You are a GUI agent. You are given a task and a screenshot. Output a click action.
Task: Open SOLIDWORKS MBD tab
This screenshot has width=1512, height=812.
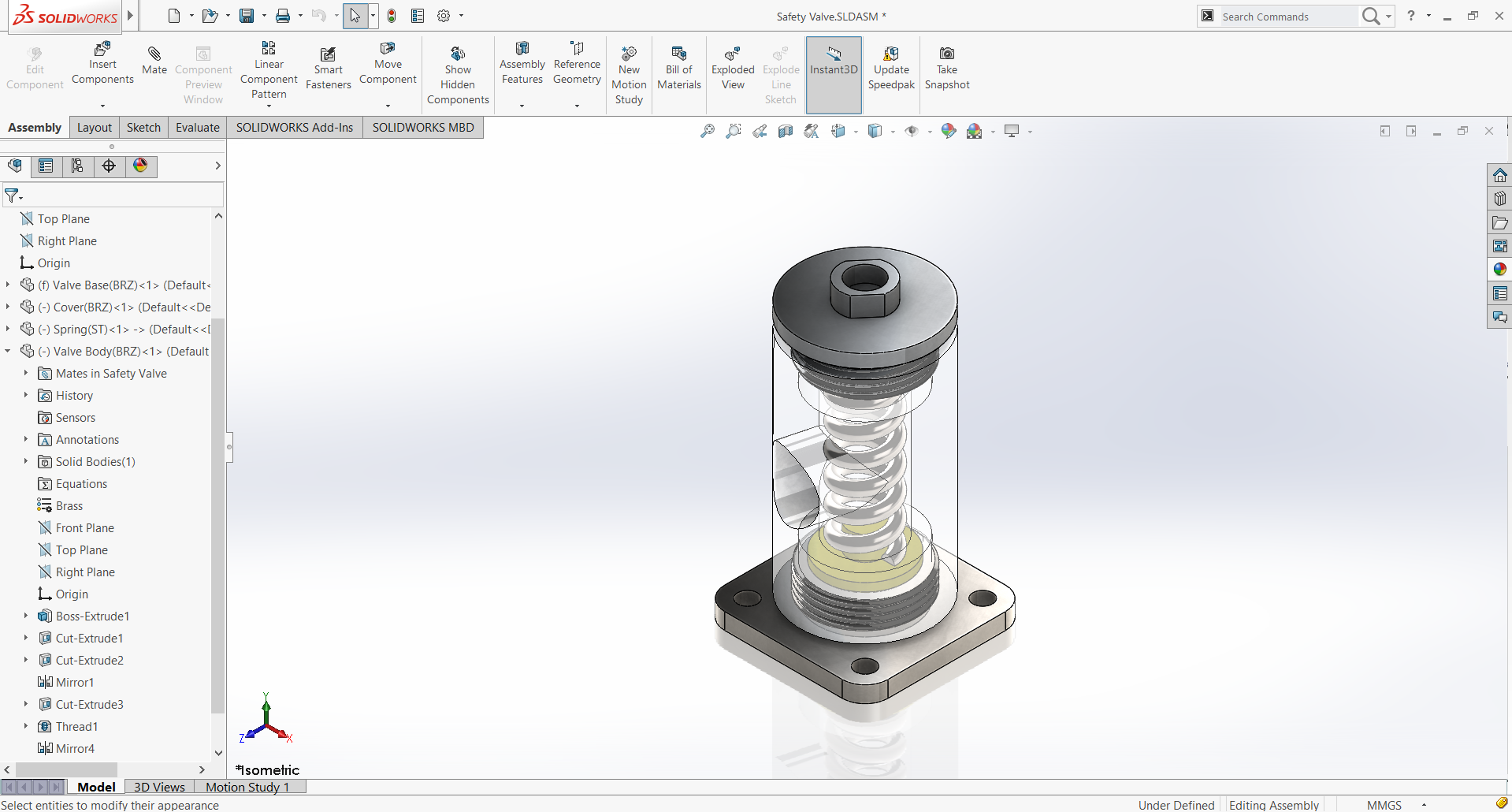(423, 128)
